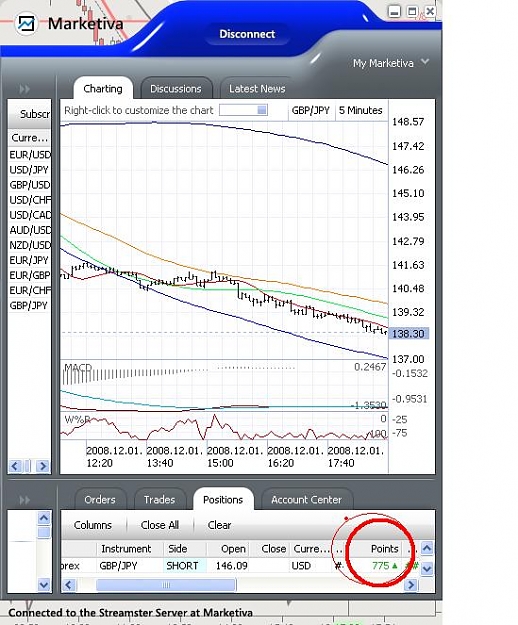Click the currency list scroll-left arrow

click(15, 466)
